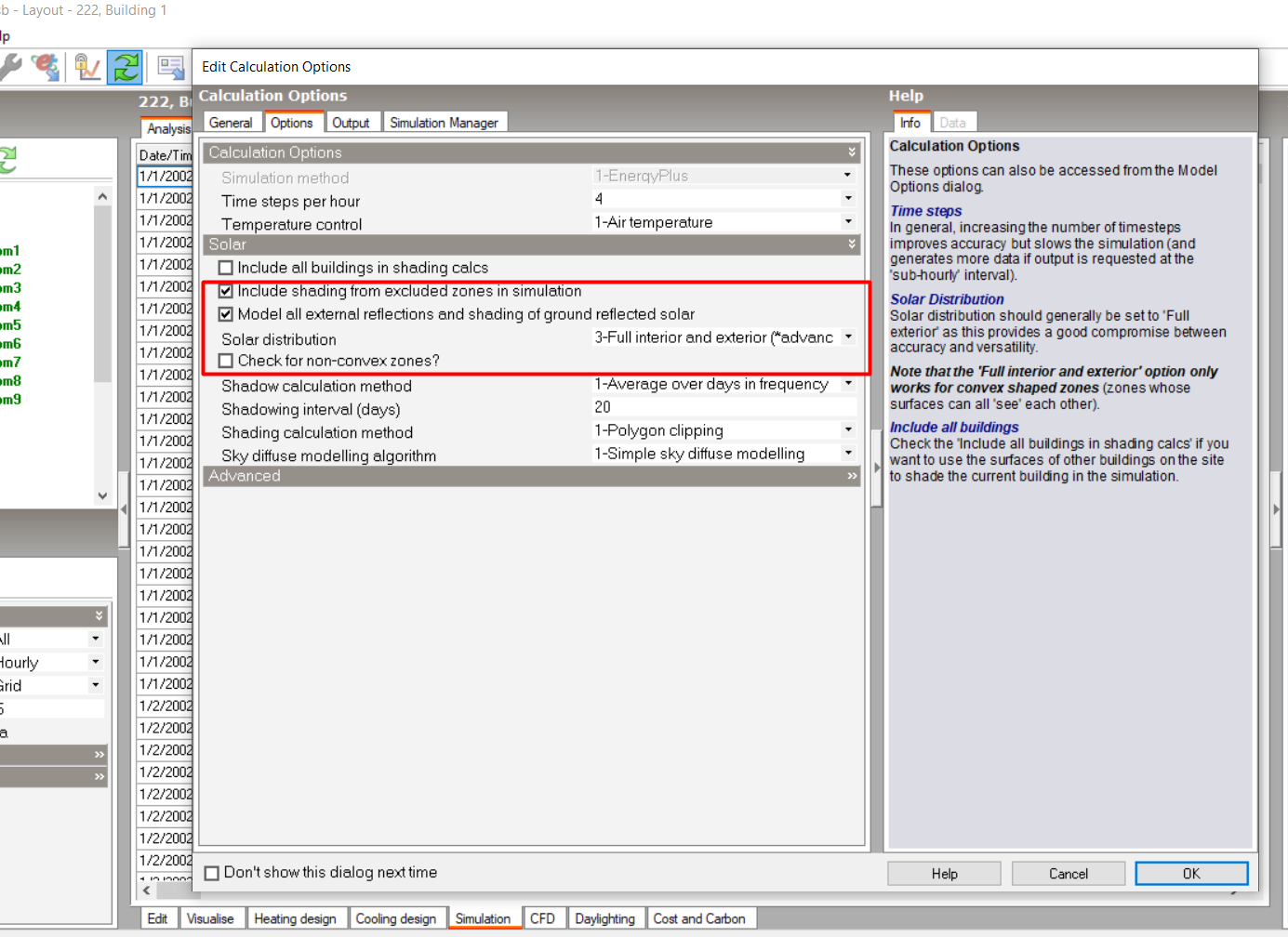Viewport: 1288px width, 937px height.
Task: Open the Time steps per hour dropdown
Action: coord(847,199)
